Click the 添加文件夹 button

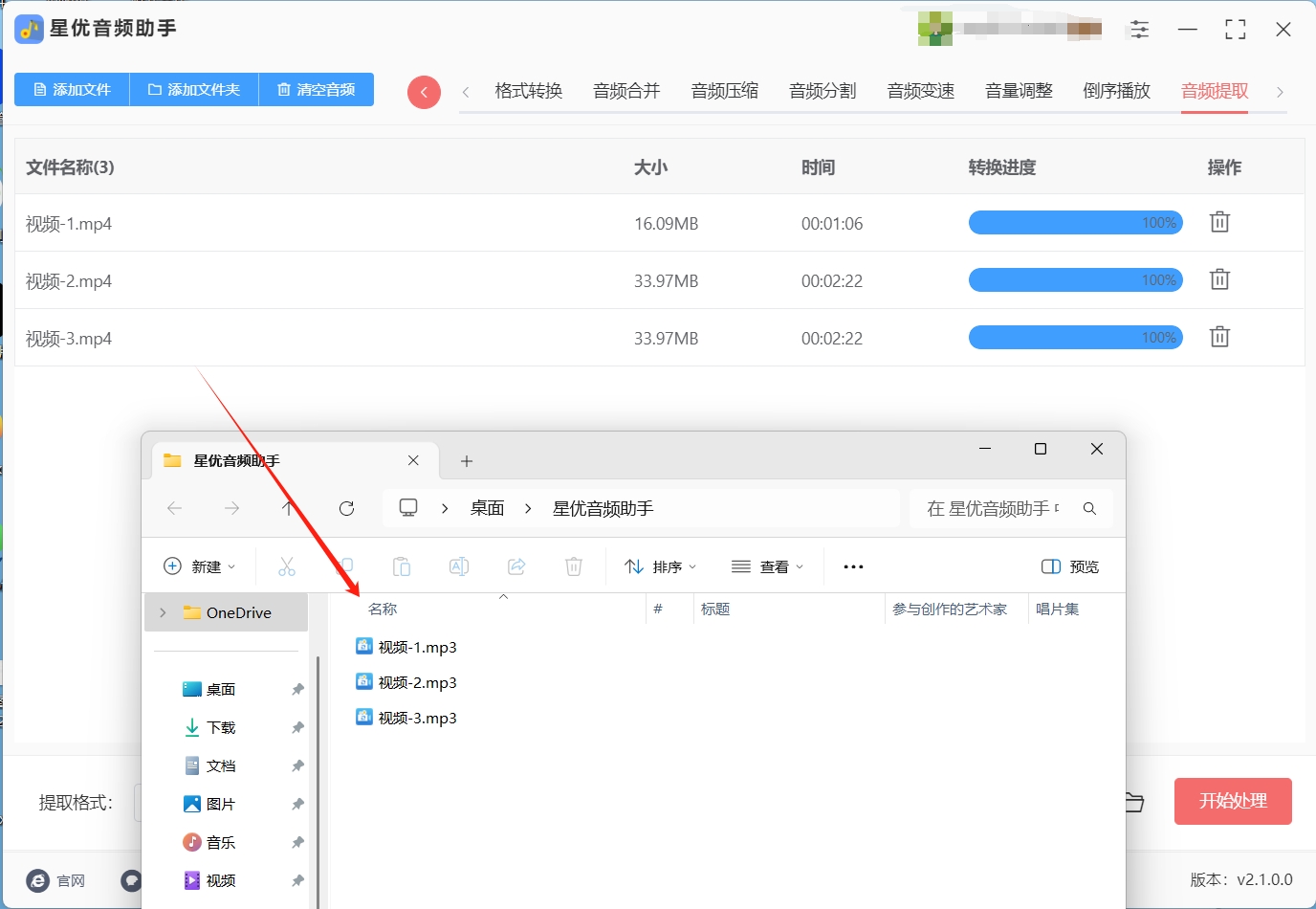pos(194,89)
